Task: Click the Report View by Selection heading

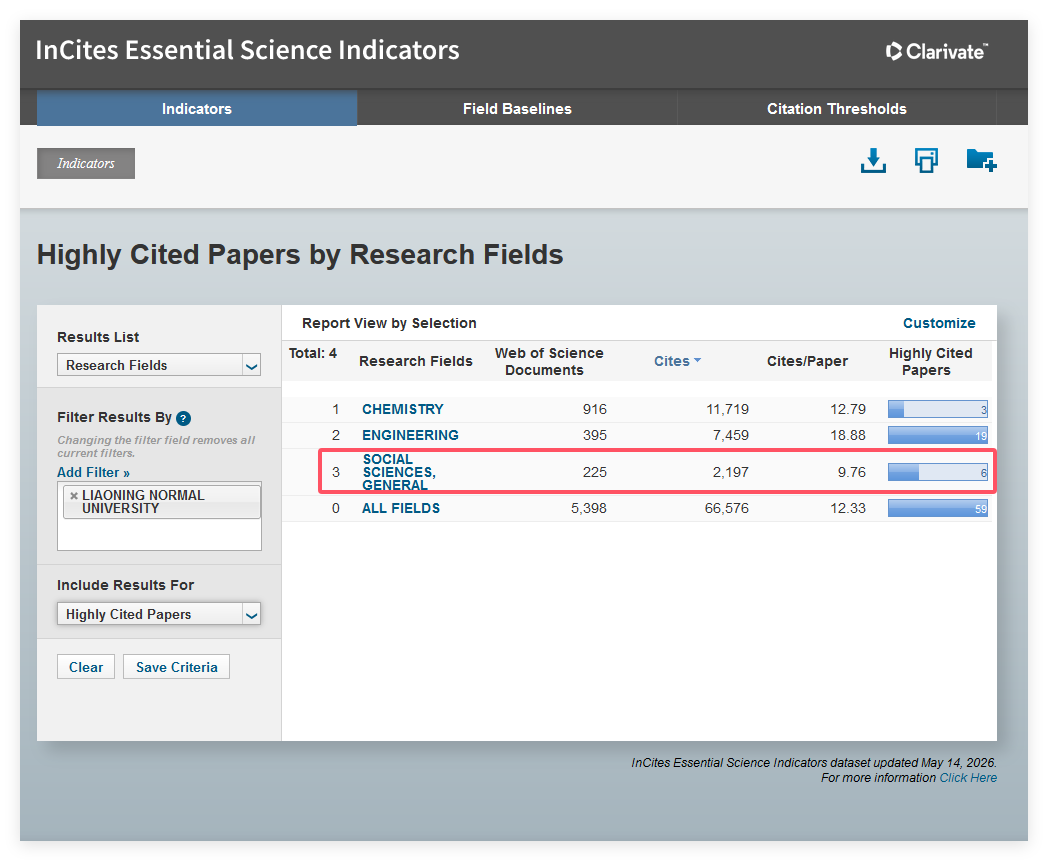Action: [389, 323]
